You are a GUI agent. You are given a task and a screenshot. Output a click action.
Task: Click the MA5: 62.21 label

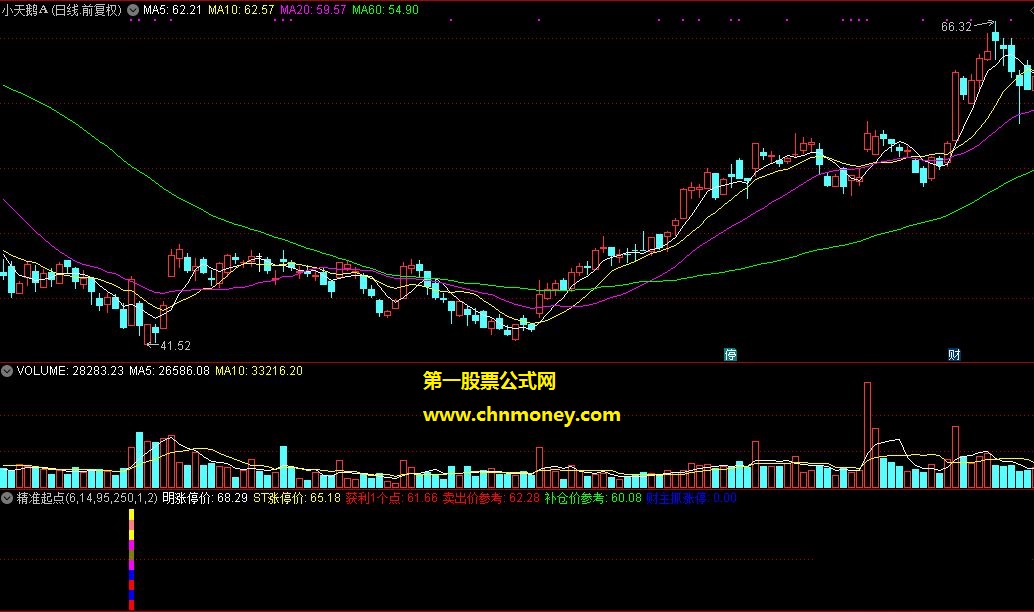pyautogui.click(x=172, y=10)
